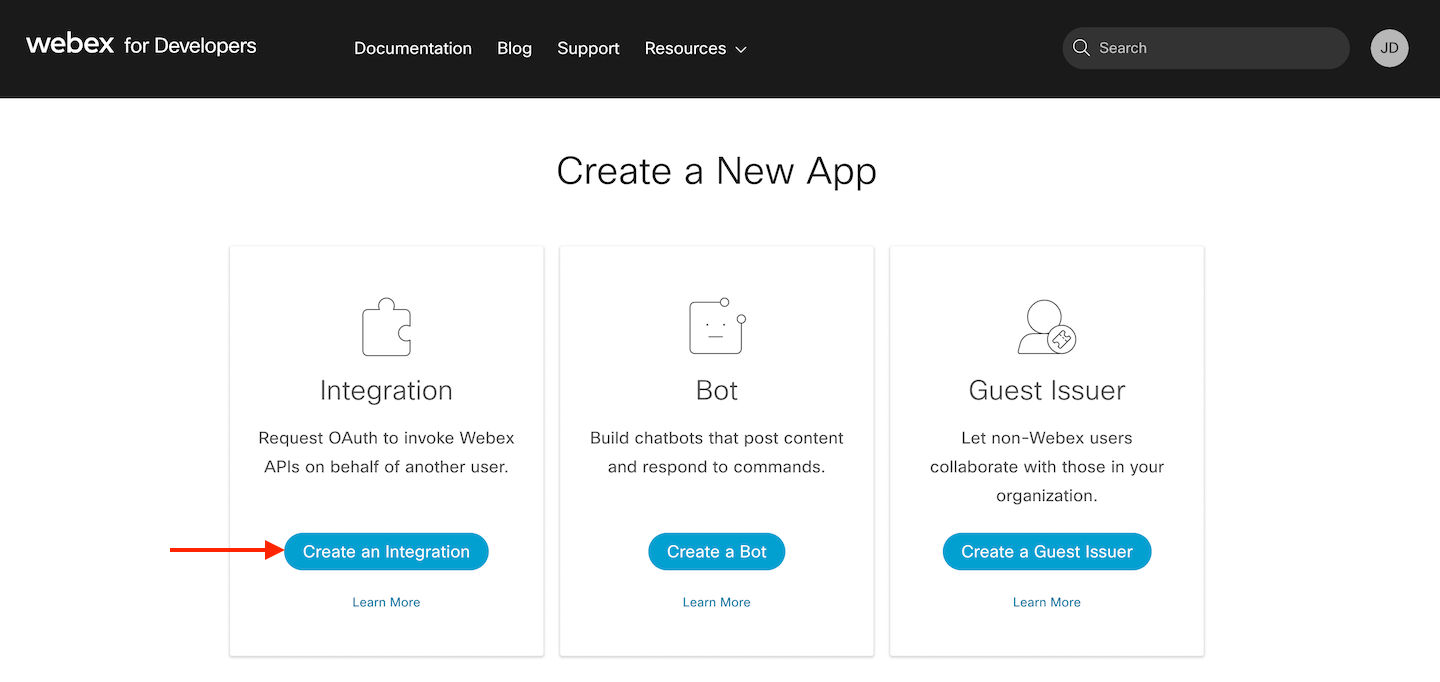This screenshot has width=1440, height=682.
Task: Select the Integration card heading
Action: point(386,390)
